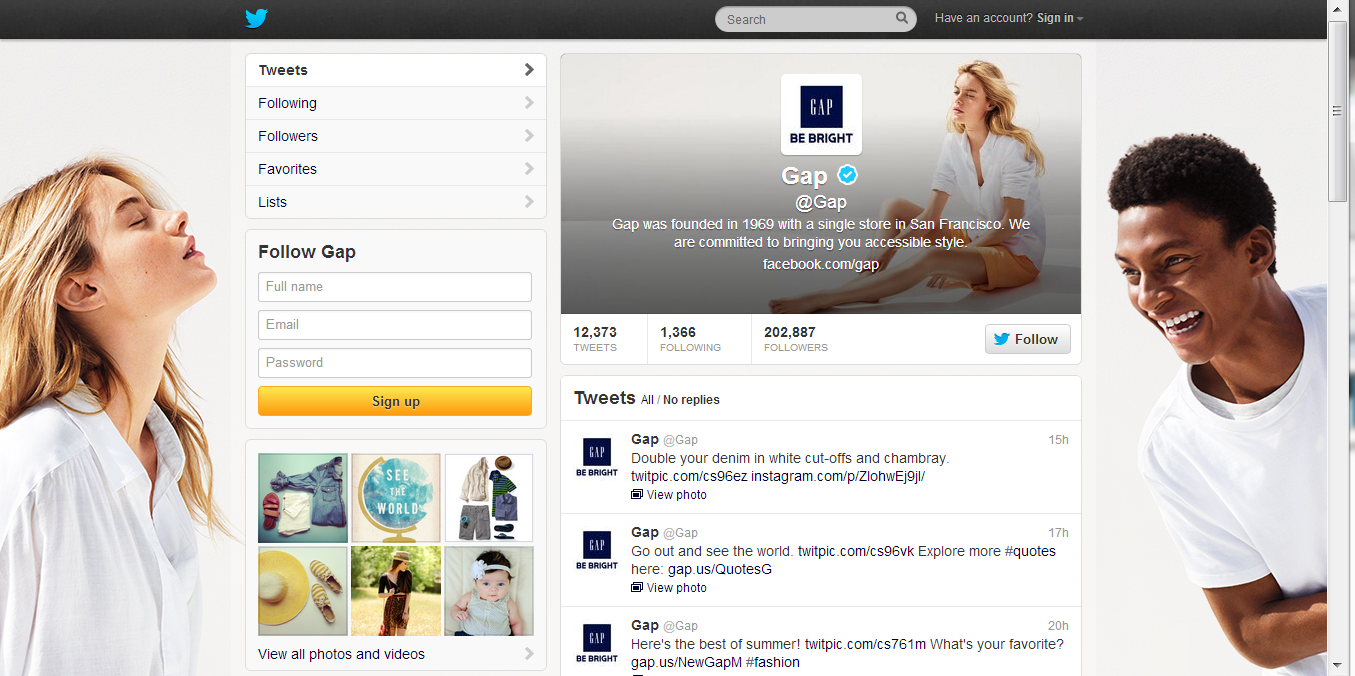
Task: Switch tweets filter to All
Action: pos(647,400)
